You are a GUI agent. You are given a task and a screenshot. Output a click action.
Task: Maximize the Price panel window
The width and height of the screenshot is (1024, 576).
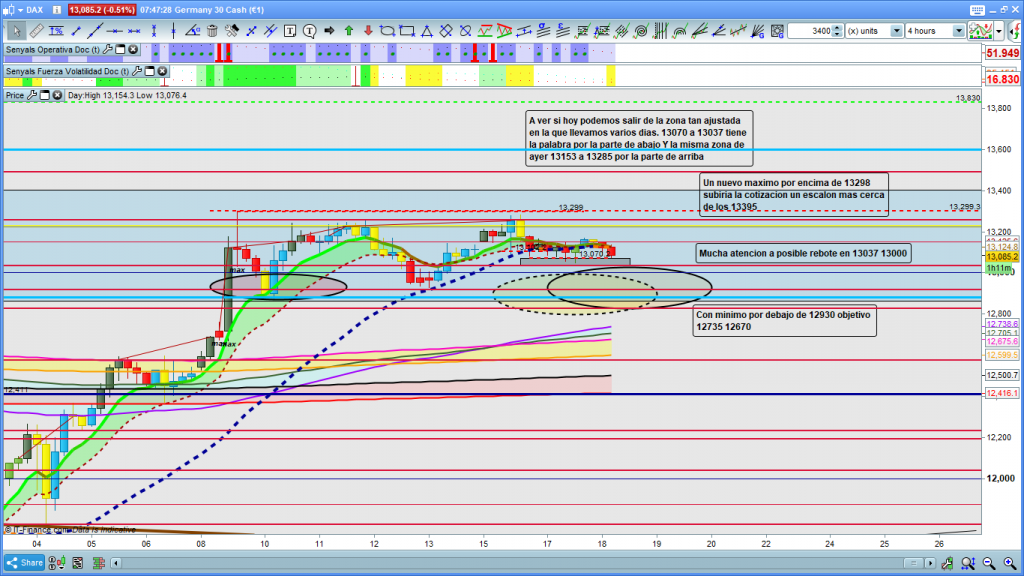45,95
